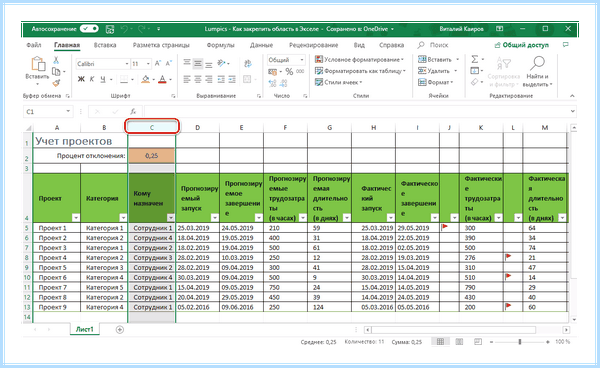
Task: Switch to the Рецензирование tab
Action: coord(313,45)
